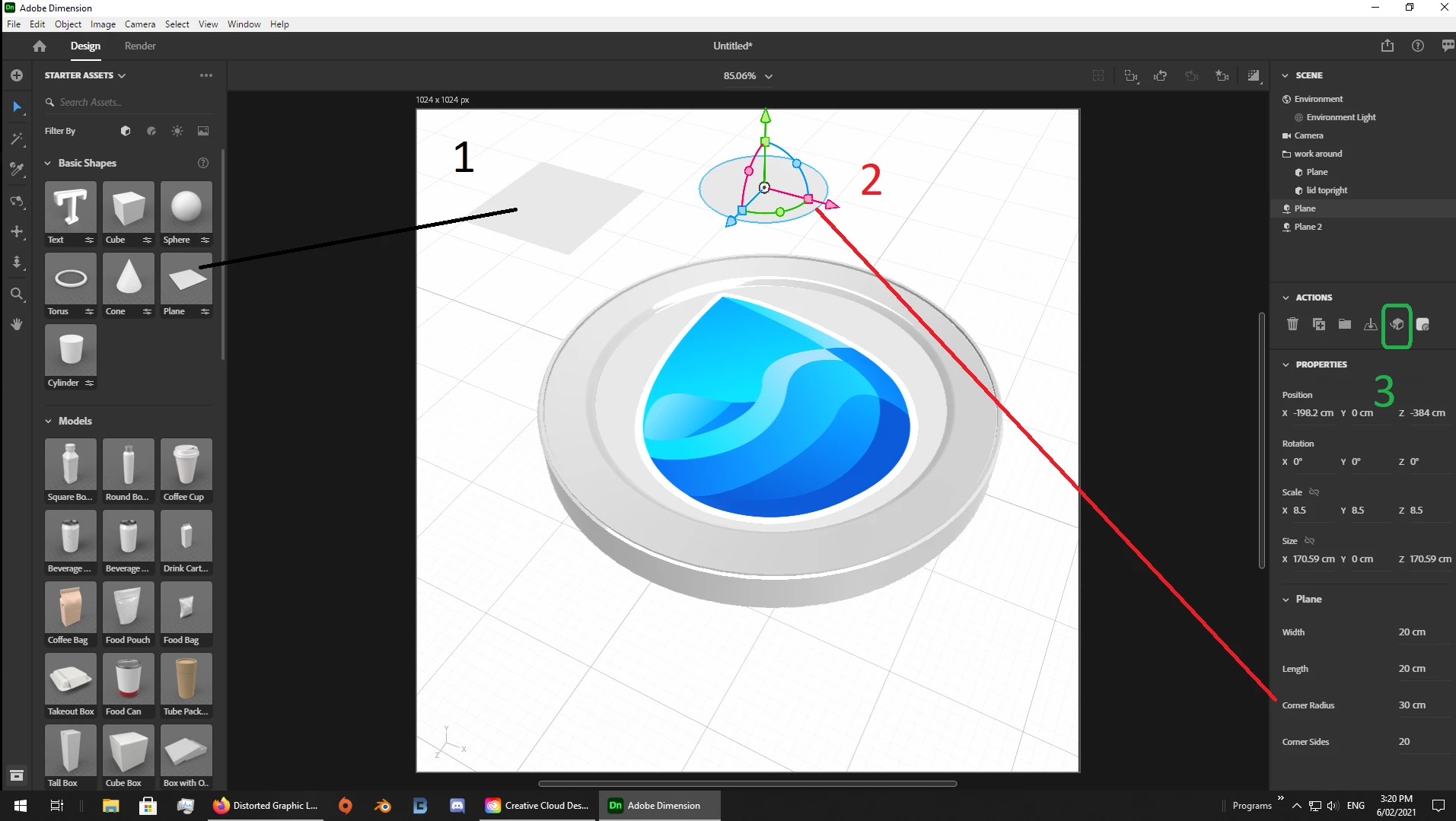
Task: Filter assets by materials icon
Action: click(x=151, y=131)
